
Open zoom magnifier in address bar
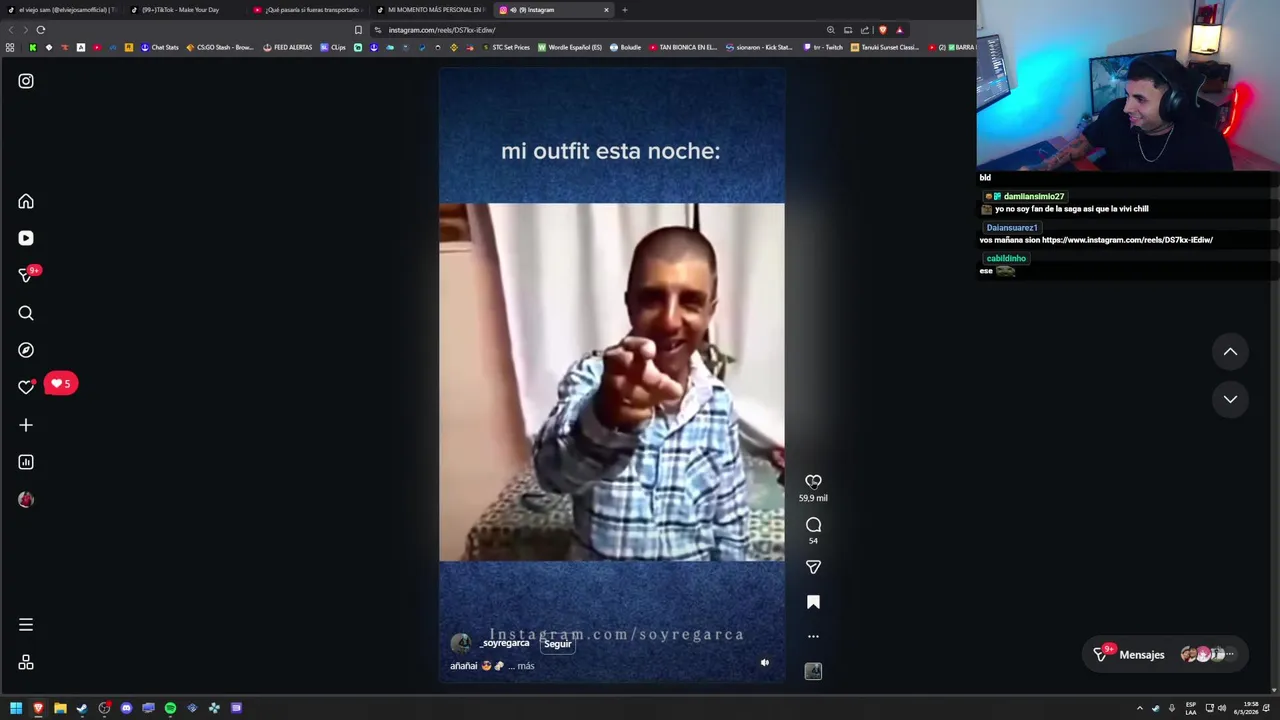point(830,30)
